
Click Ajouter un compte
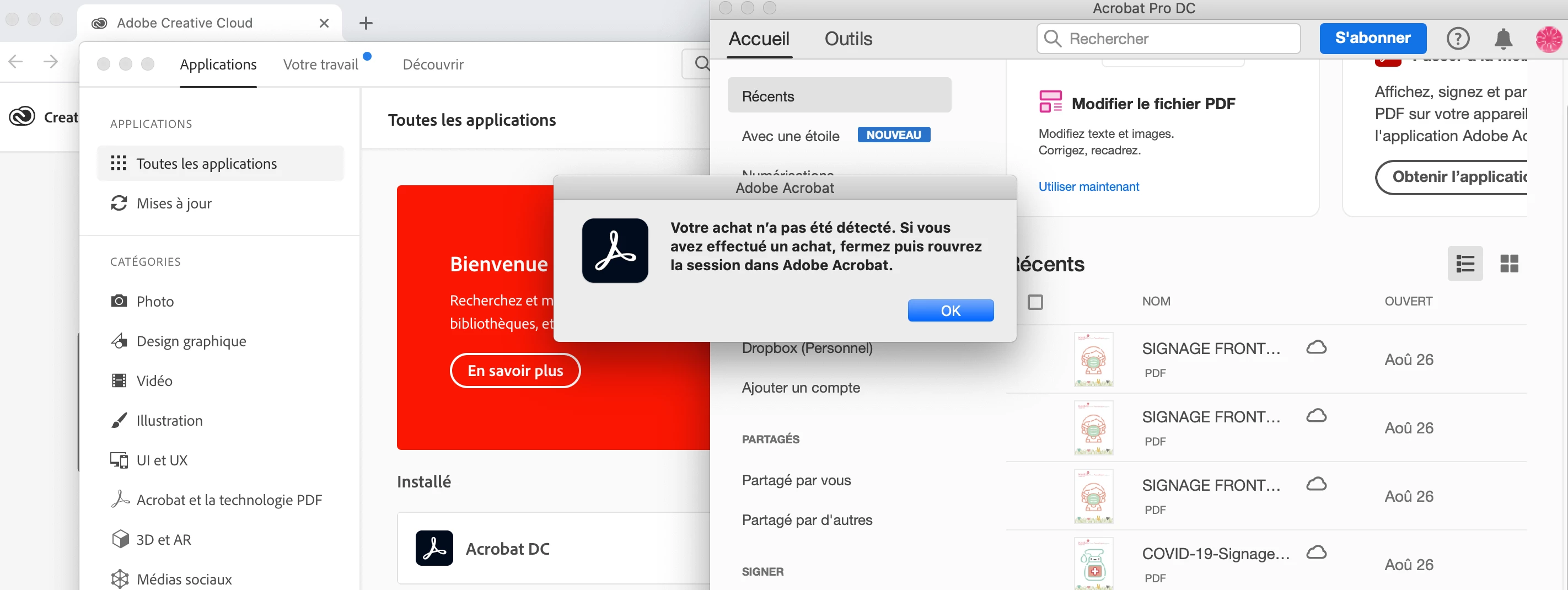click(x=801, y=387)
